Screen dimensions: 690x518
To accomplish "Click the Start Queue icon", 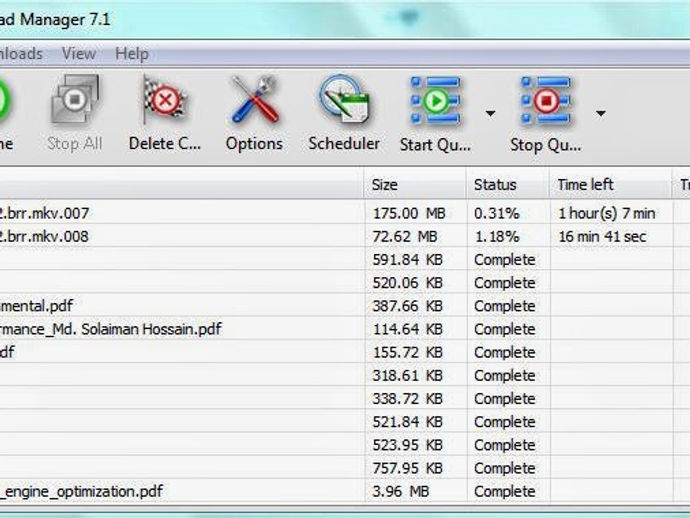I will tap(435, 100).
